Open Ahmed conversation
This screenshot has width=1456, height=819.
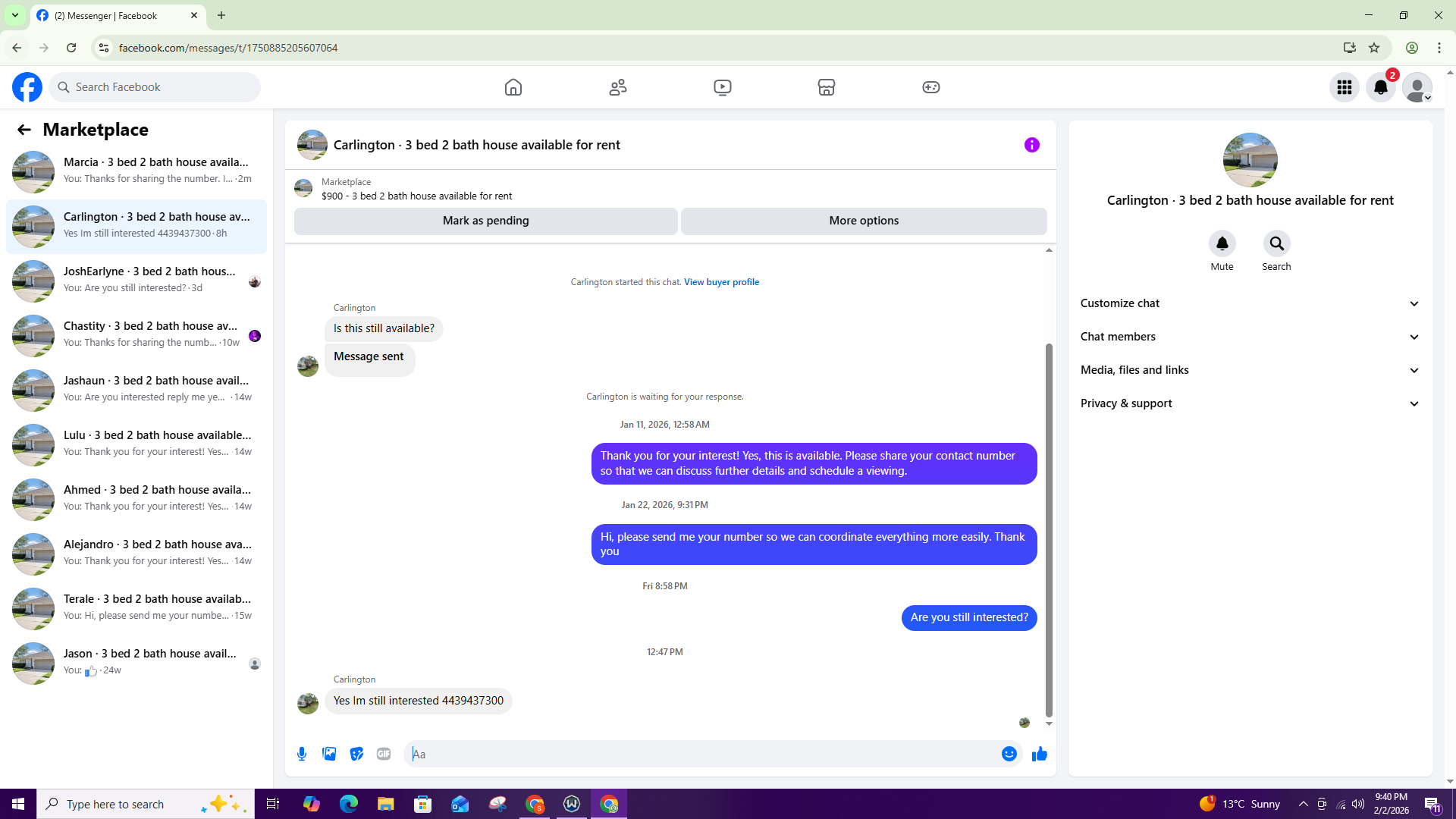136,499
